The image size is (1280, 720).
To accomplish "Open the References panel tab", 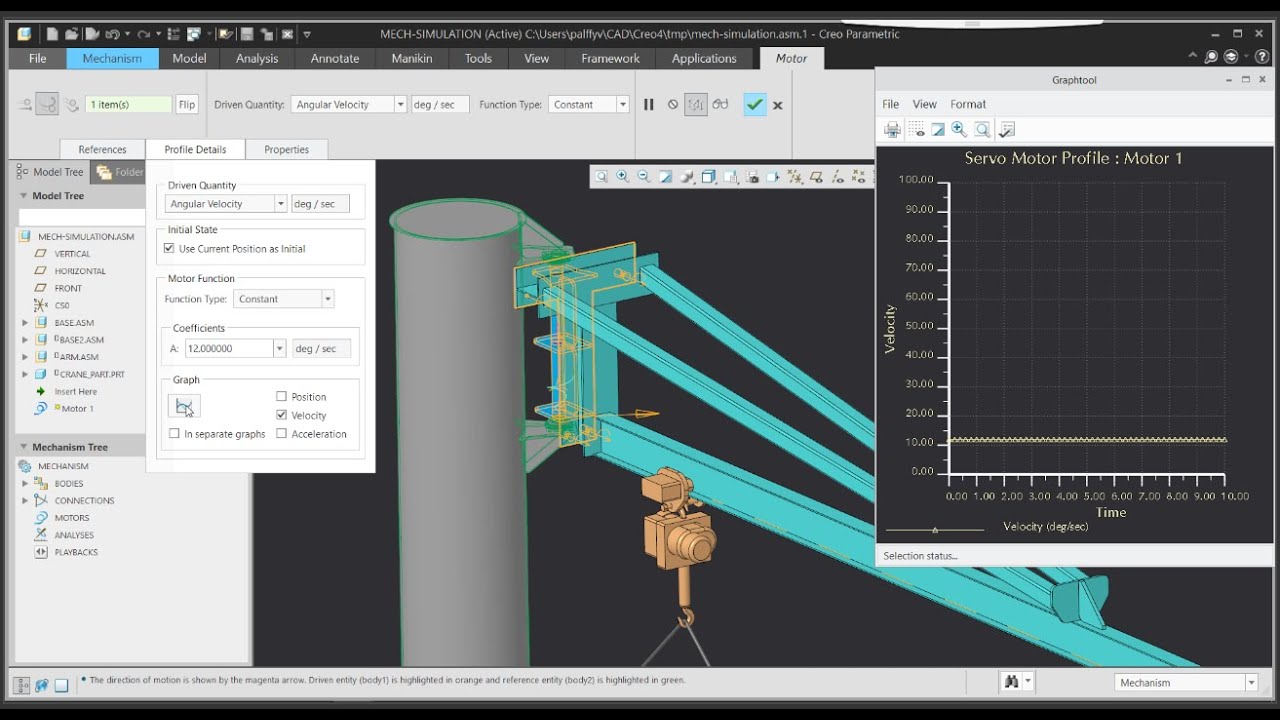I will [103, 149].
